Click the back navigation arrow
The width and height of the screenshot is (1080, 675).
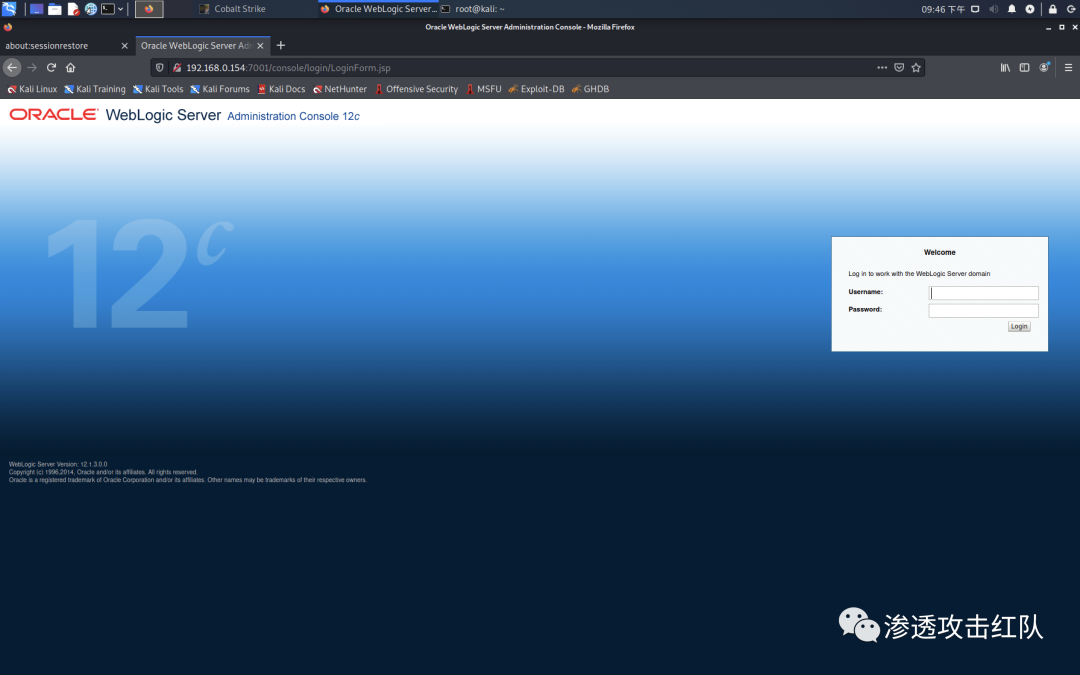pyautogui.click(x=12, y=68)
